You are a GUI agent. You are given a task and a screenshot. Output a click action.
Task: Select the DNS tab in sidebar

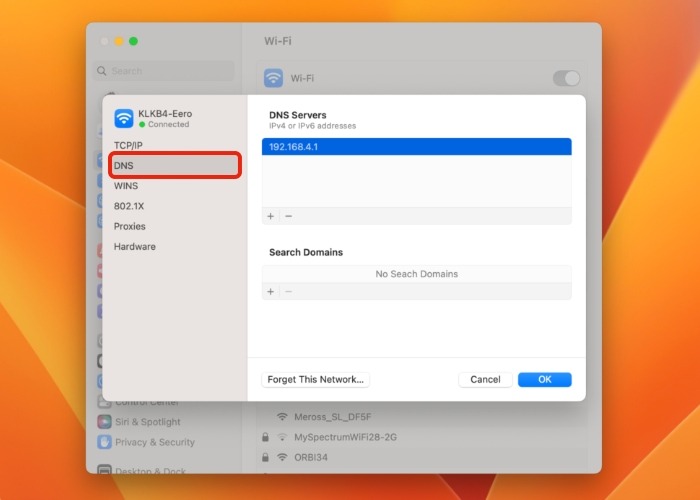[175, 166]
